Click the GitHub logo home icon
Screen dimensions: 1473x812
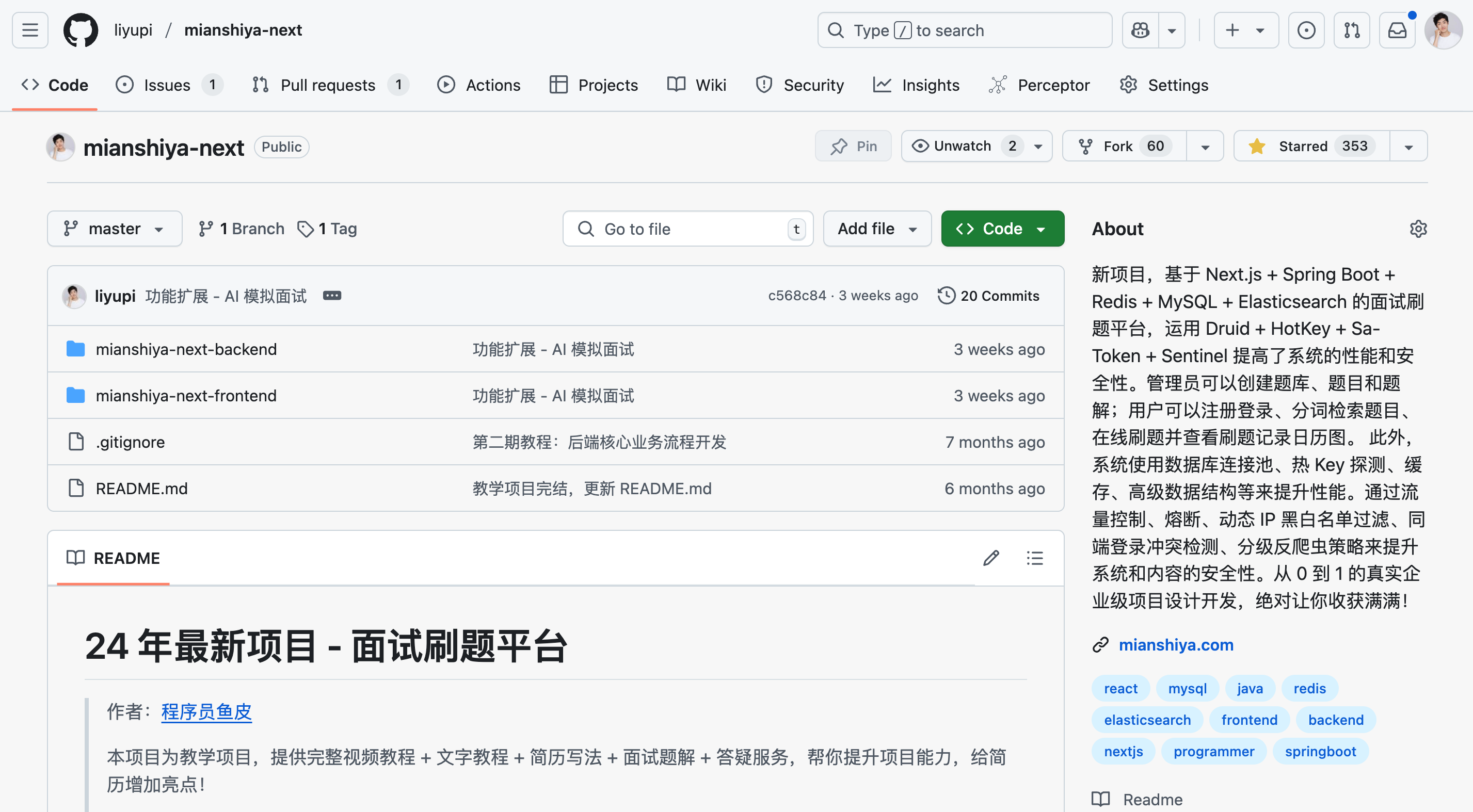[81, 30]
